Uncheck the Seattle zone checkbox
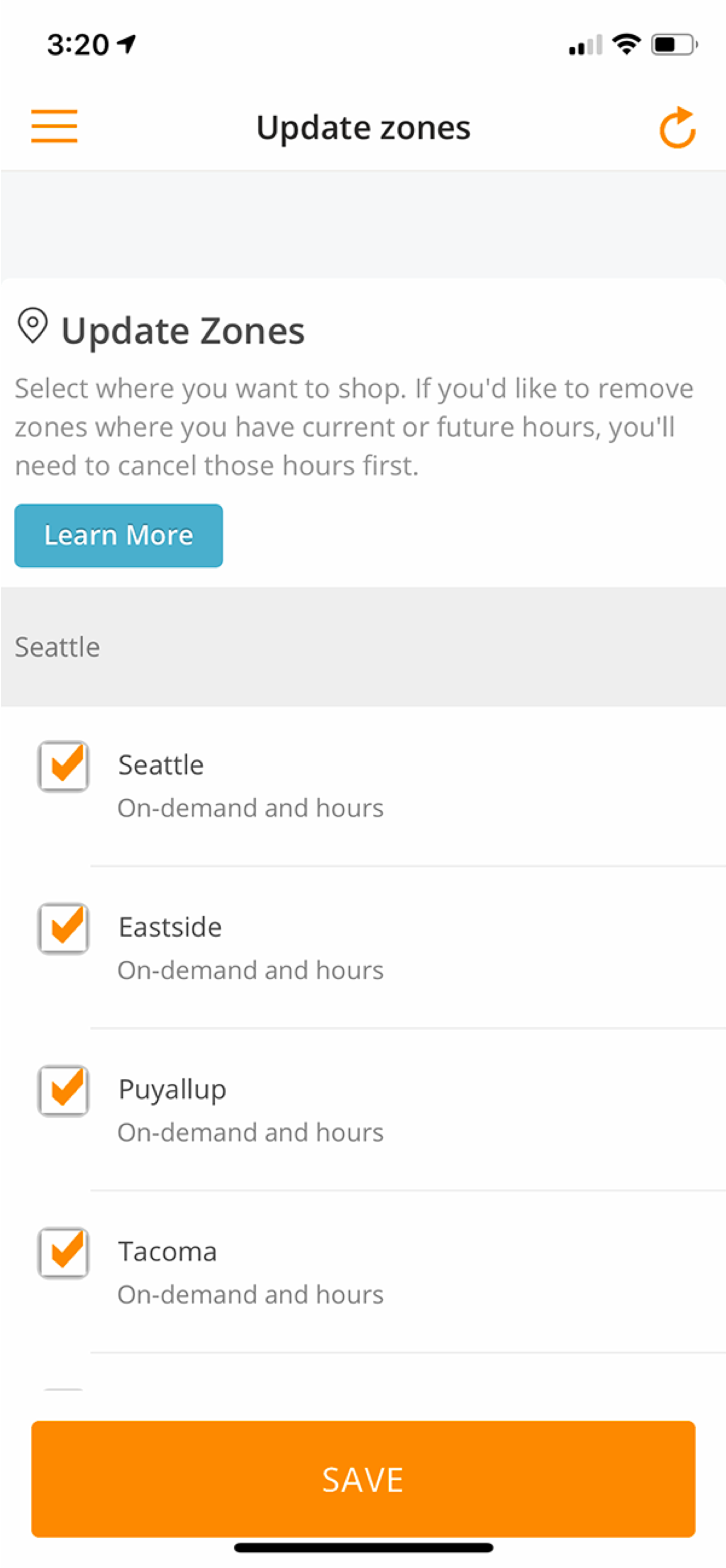The height and width of the screenshot is (1568, 726). [x=63, y=766]
